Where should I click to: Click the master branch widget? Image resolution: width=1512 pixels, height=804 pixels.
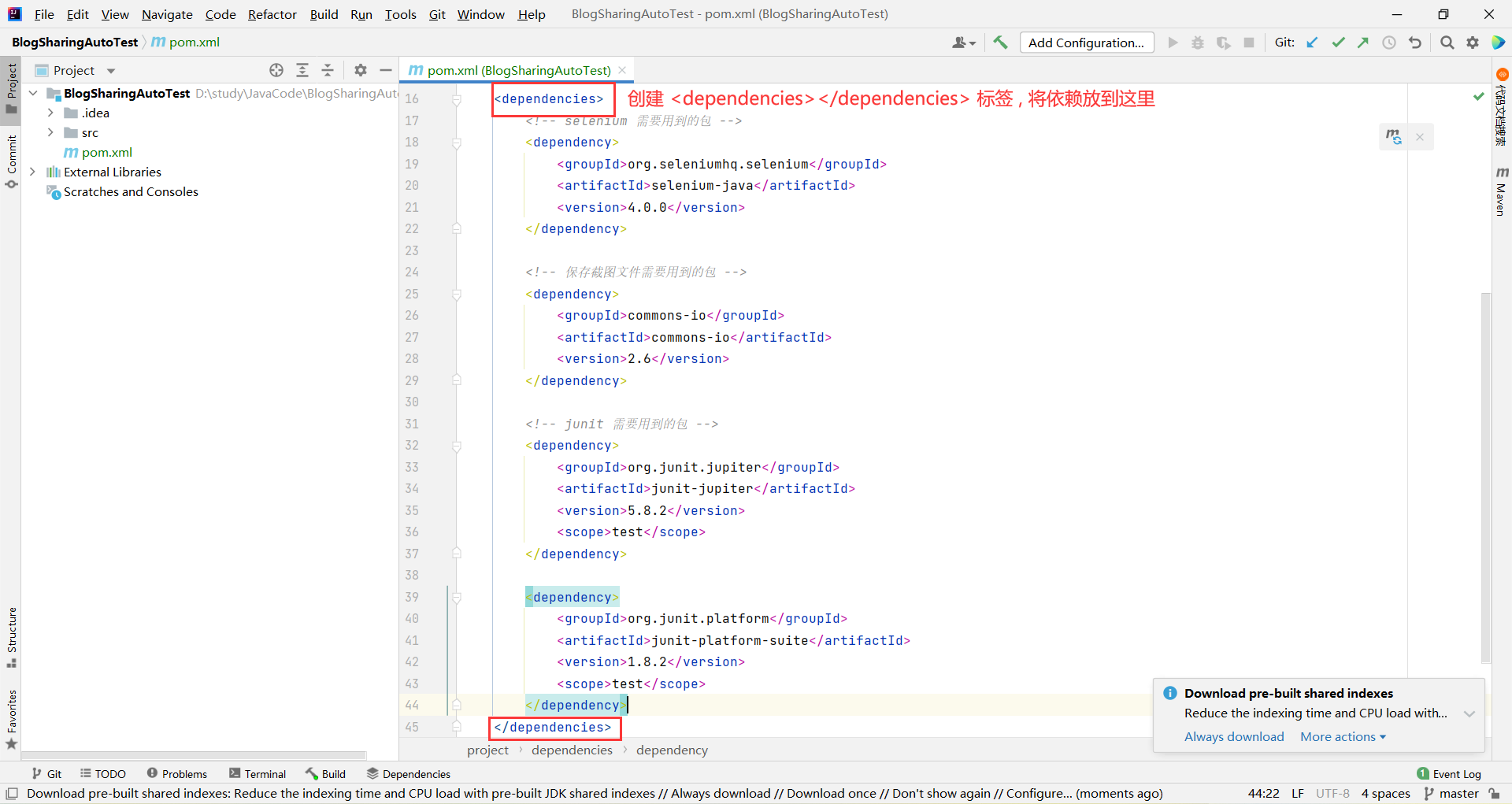click(1451, 793)
